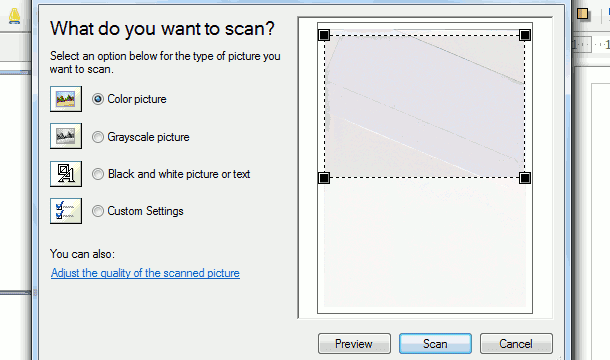
Task: Click the unselected lower part of preview page
Action: (x=424, y=243)
